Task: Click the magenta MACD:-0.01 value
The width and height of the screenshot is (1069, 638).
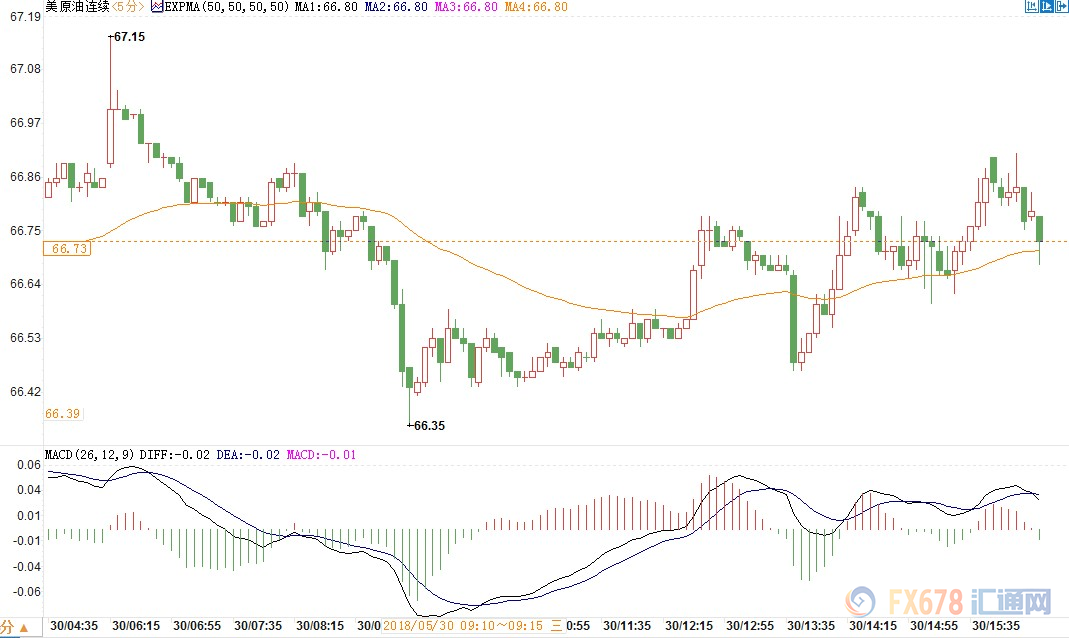Action: [322, 455]
